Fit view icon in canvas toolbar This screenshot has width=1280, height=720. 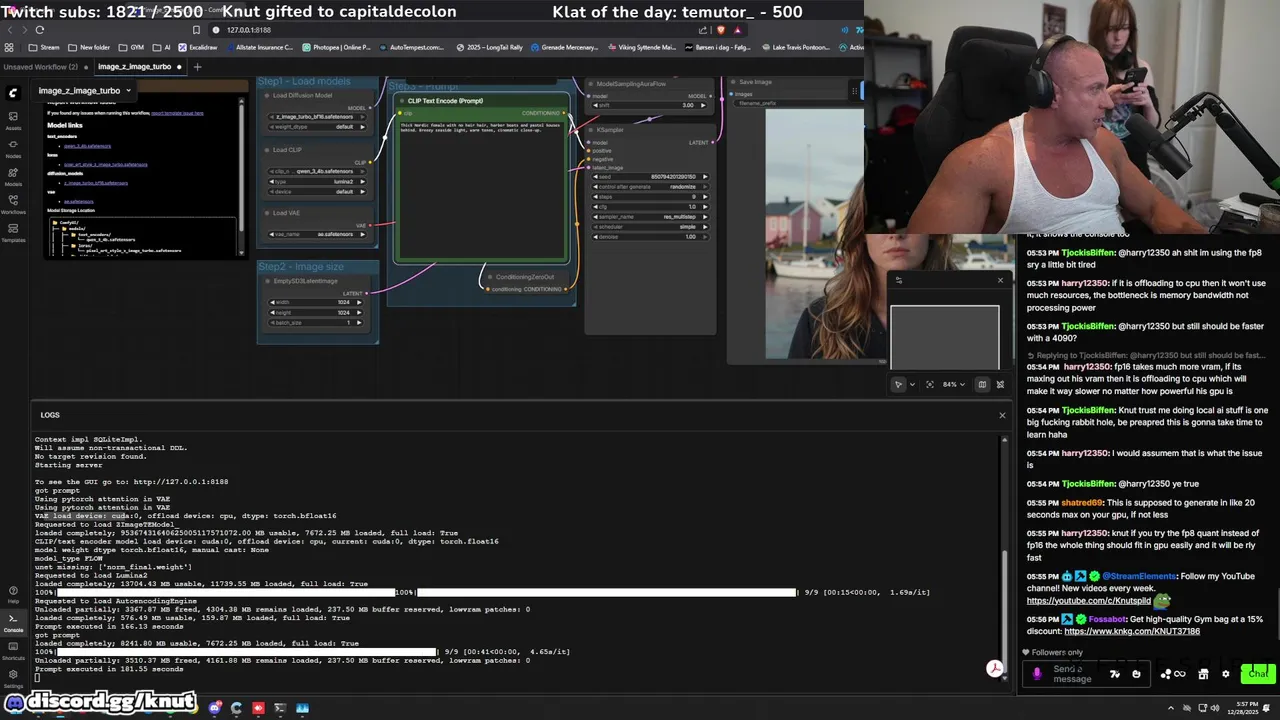click(x=930, y=384)
